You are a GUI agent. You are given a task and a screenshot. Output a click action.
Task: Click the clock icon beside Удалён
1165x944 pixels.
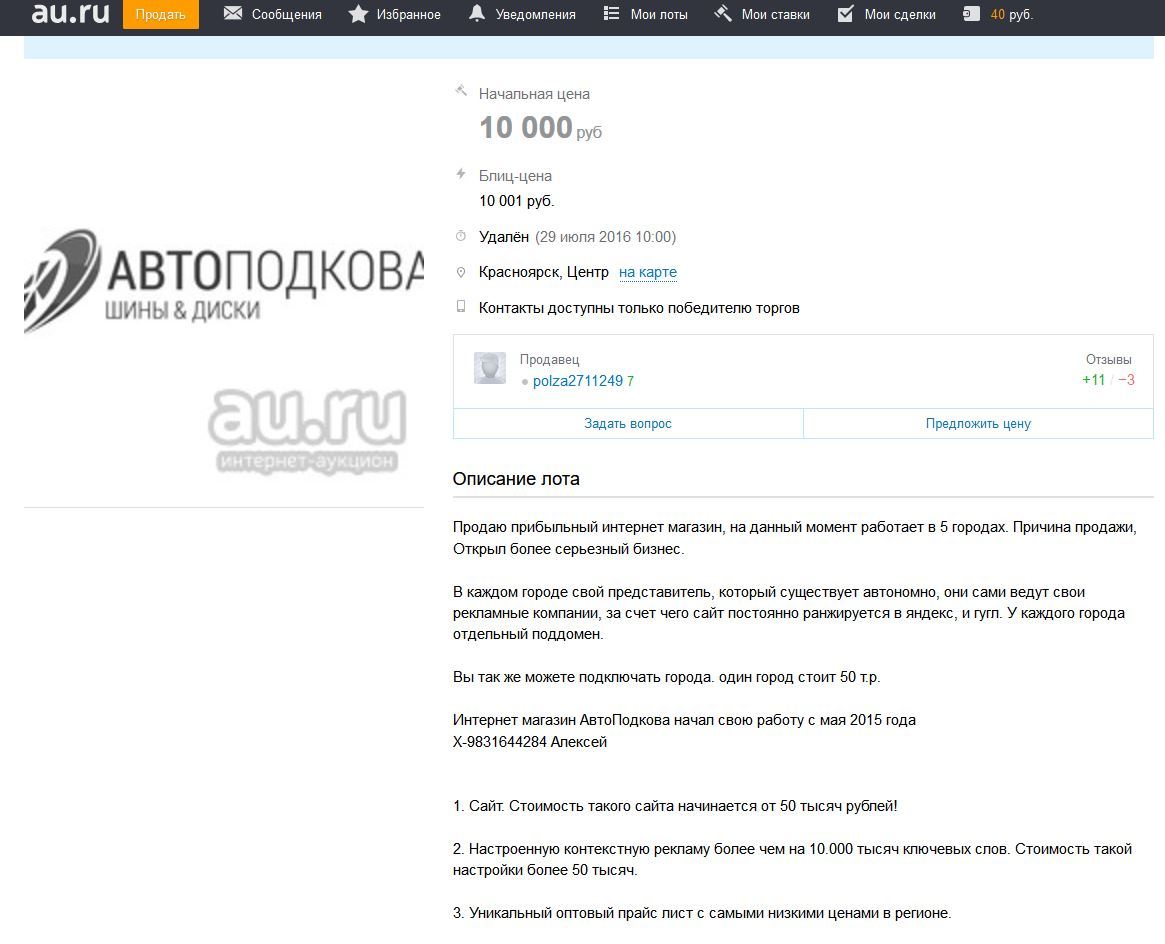click(x=461, y=236)
